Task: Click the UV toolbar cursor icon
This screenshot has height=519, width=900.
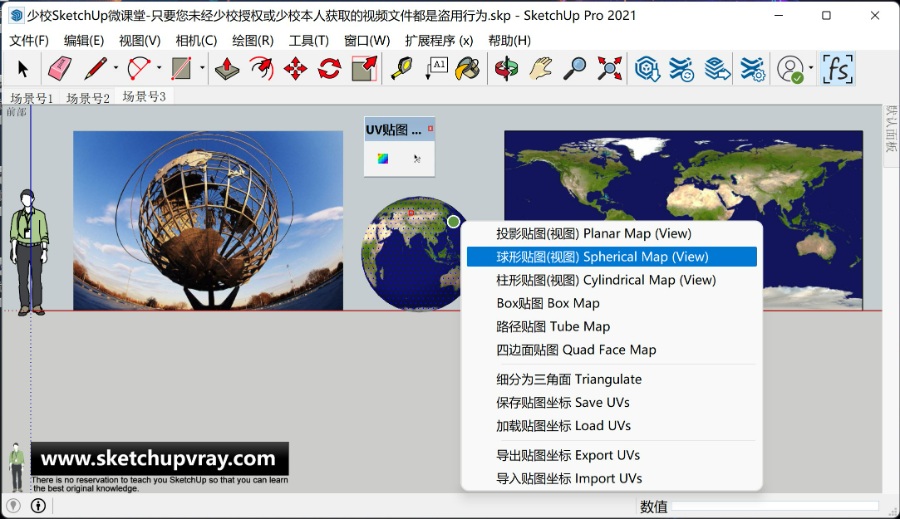Action: coord(417,158)
